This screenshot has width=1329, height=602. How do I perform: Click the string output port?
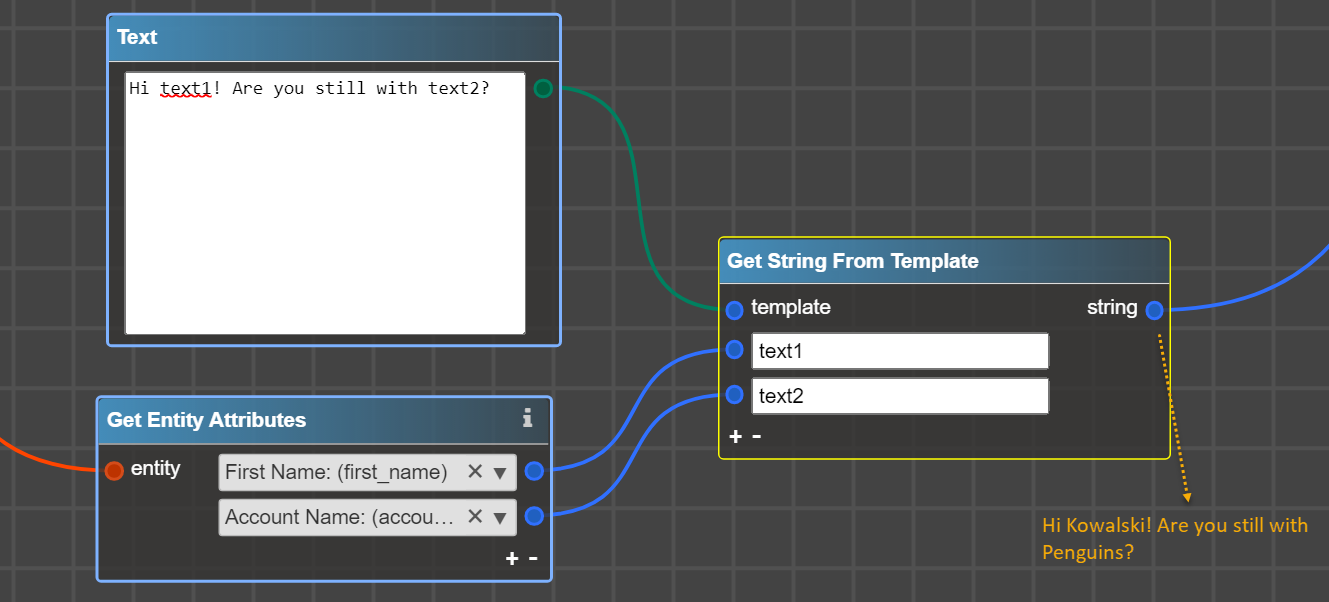(x=1155, y=310)
